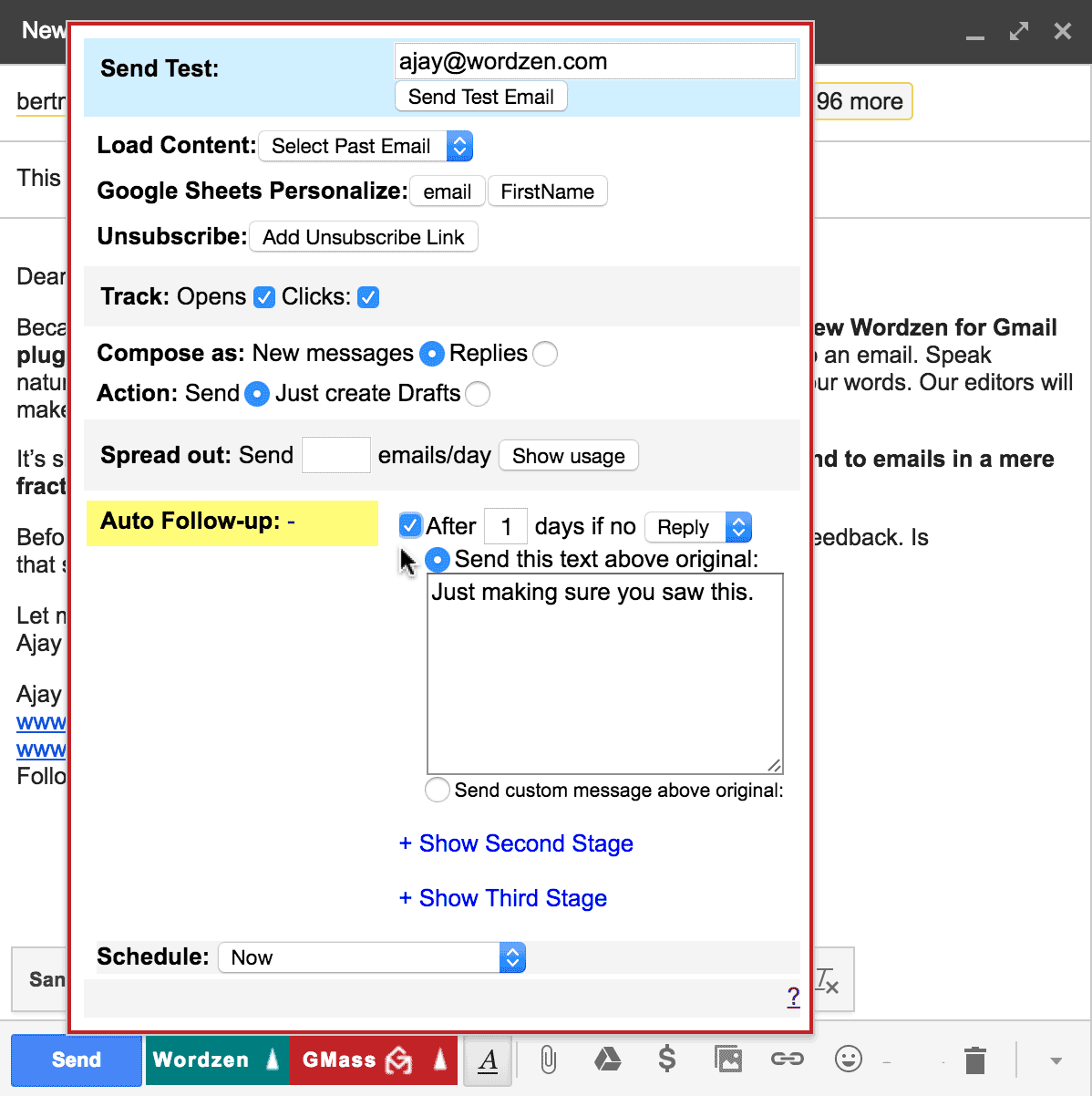This screenshot has height=1096, width=1092.
Task: Expand the compose window to full screen
Action: click(x=1019, y=31)
